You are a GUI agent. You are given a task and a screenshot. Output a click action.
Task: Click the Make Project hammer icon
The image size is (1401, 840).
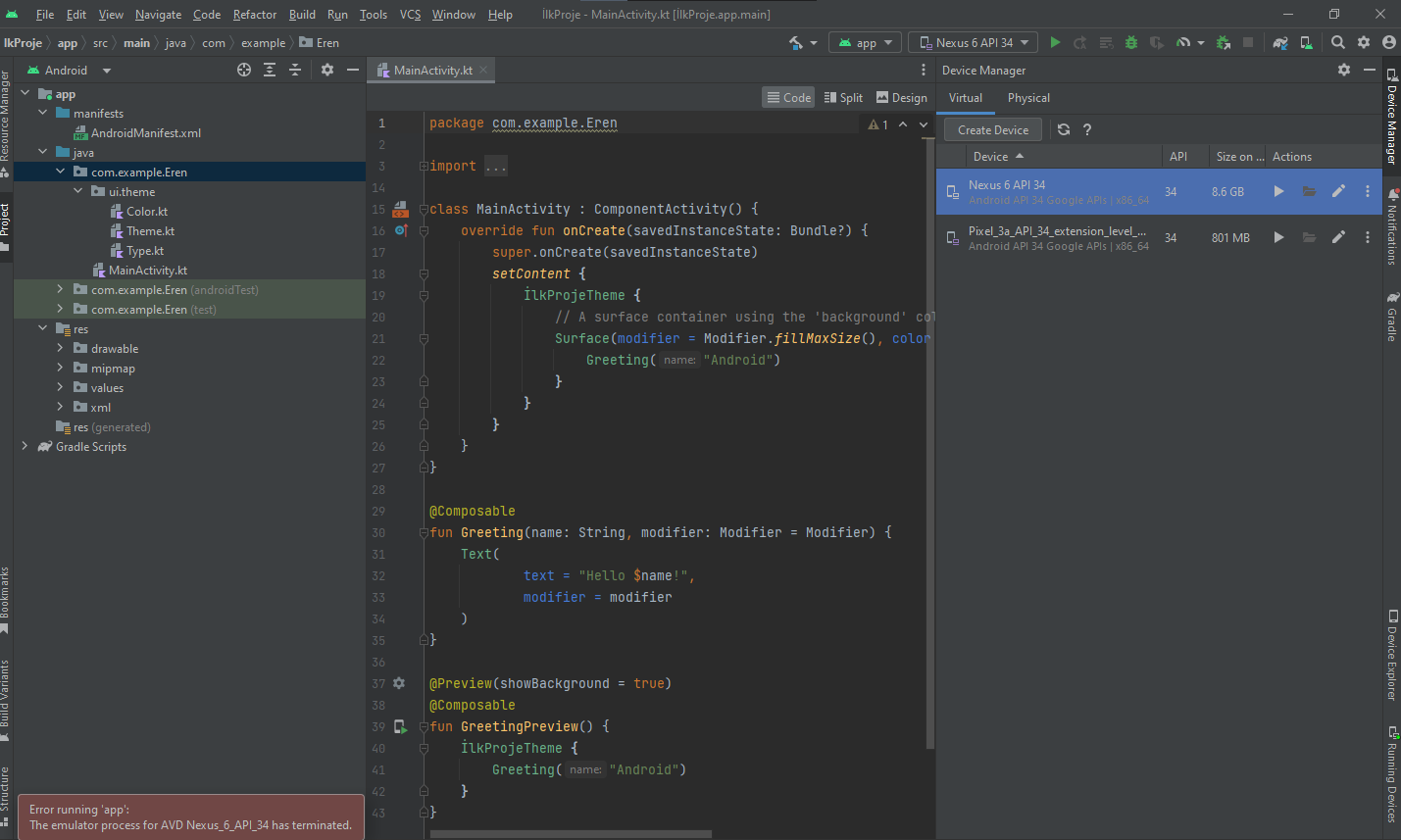796,42
